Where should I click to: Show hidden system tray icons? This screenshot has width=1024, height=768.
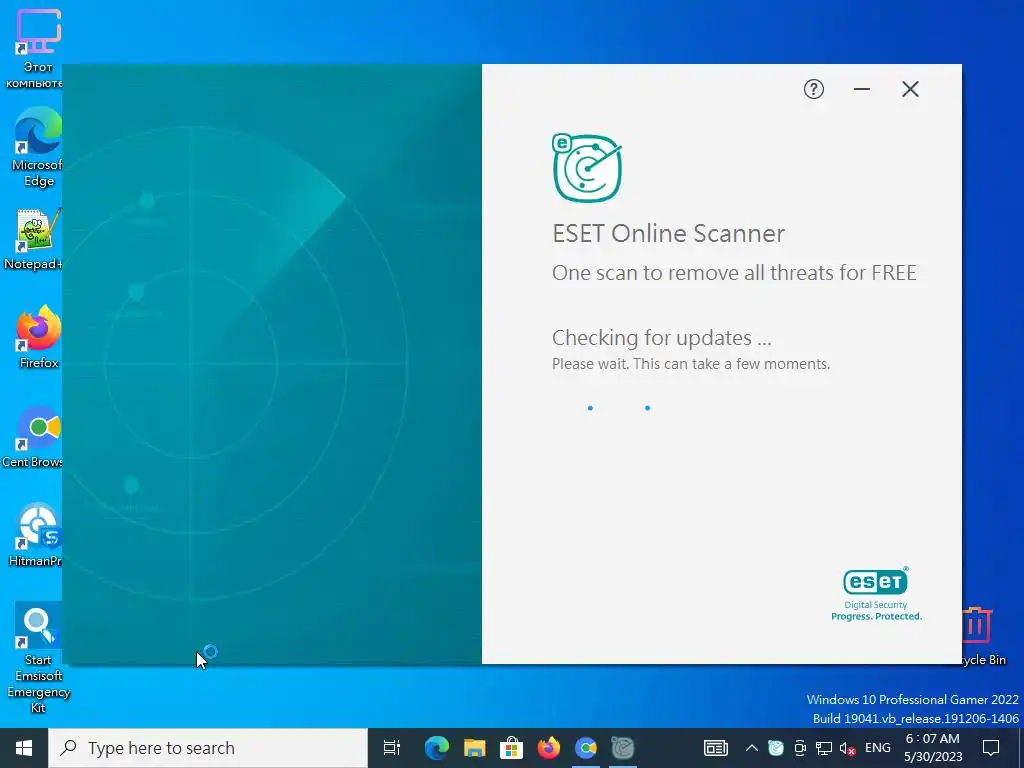pos(752,748)
